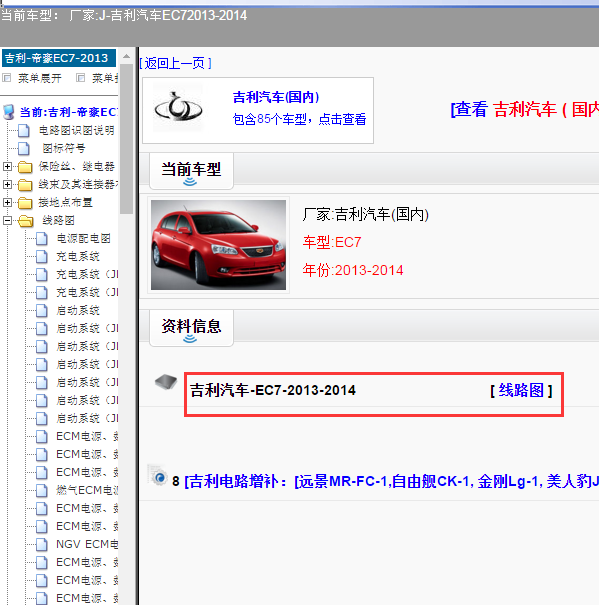Image resolution: width=599 pixels, height=605 pixels.
Task: Click the red 车型:EC7 text
Action: coord(332,242)
